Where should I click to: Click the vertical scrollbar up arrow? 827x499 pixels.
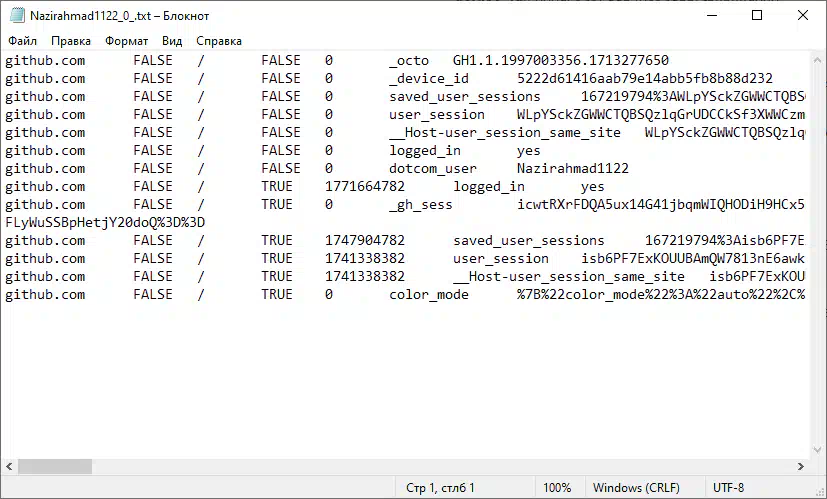(818, 60)
